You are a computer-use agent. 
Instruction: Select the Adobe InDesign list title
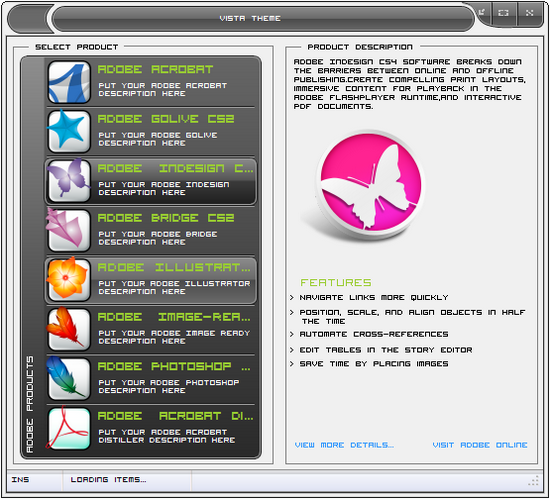coord(175,168)
